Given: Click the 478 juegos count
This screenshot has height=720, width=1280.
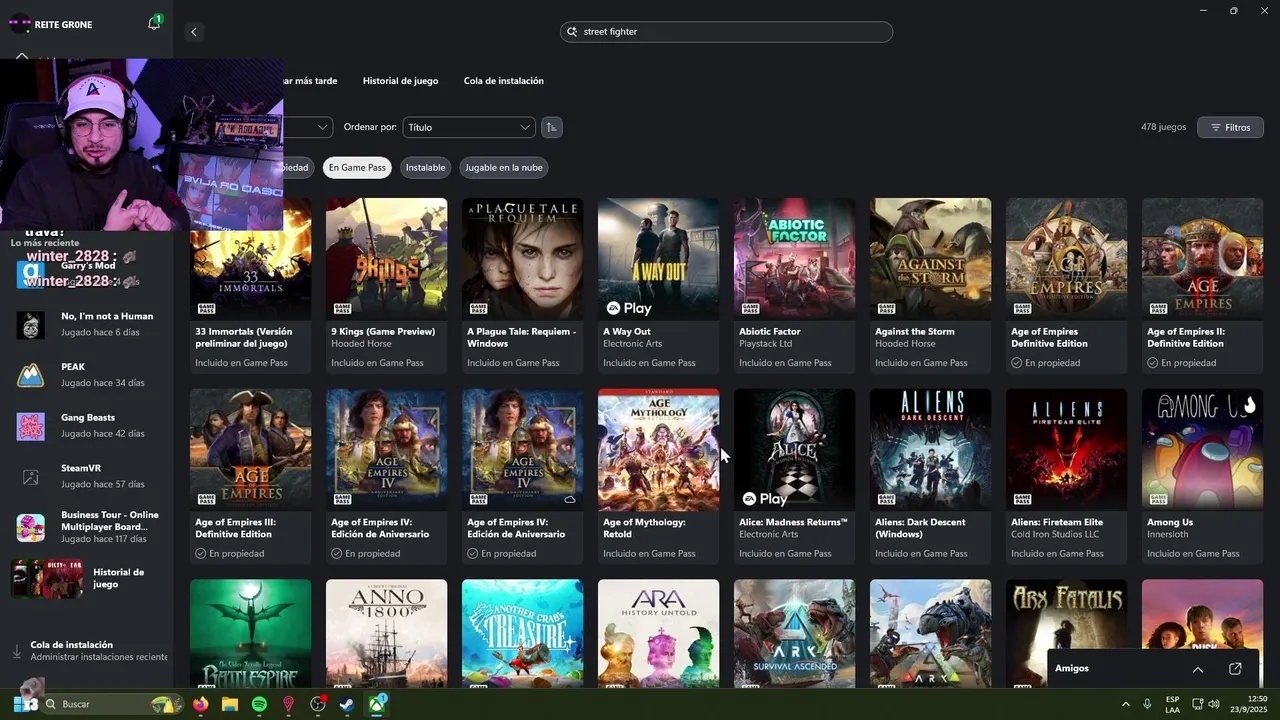Looking at the screenshot, I should (1163, 127).
